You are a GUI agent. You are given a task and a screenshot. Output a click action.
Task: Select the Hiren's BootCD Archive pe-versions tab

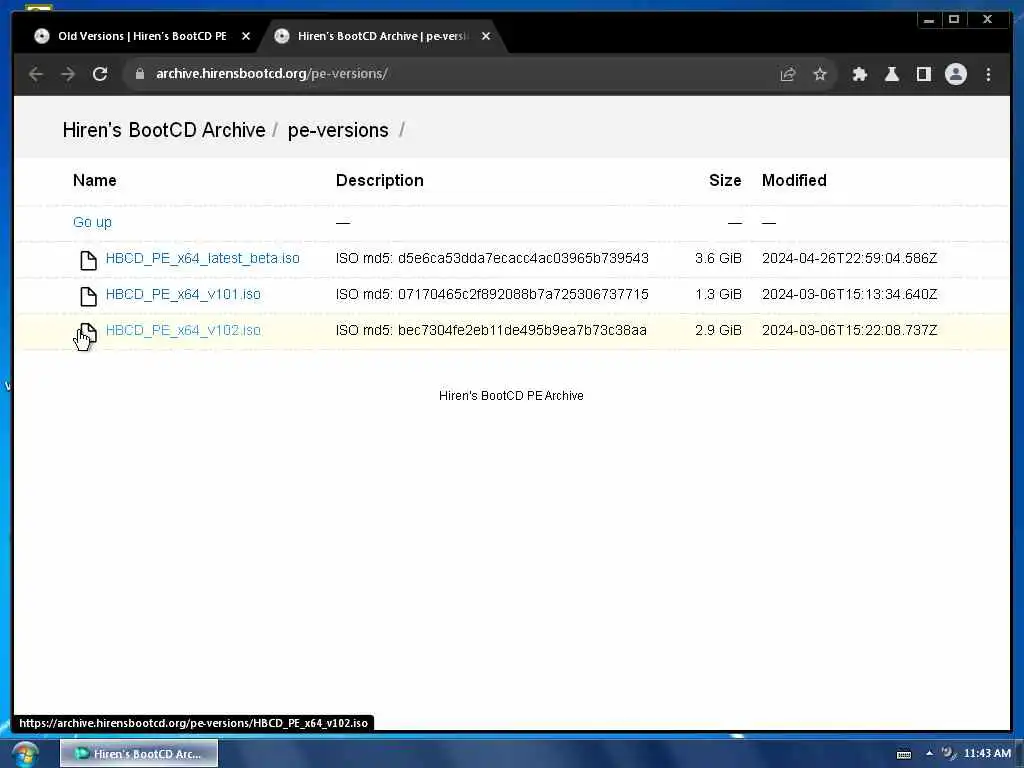382,36
